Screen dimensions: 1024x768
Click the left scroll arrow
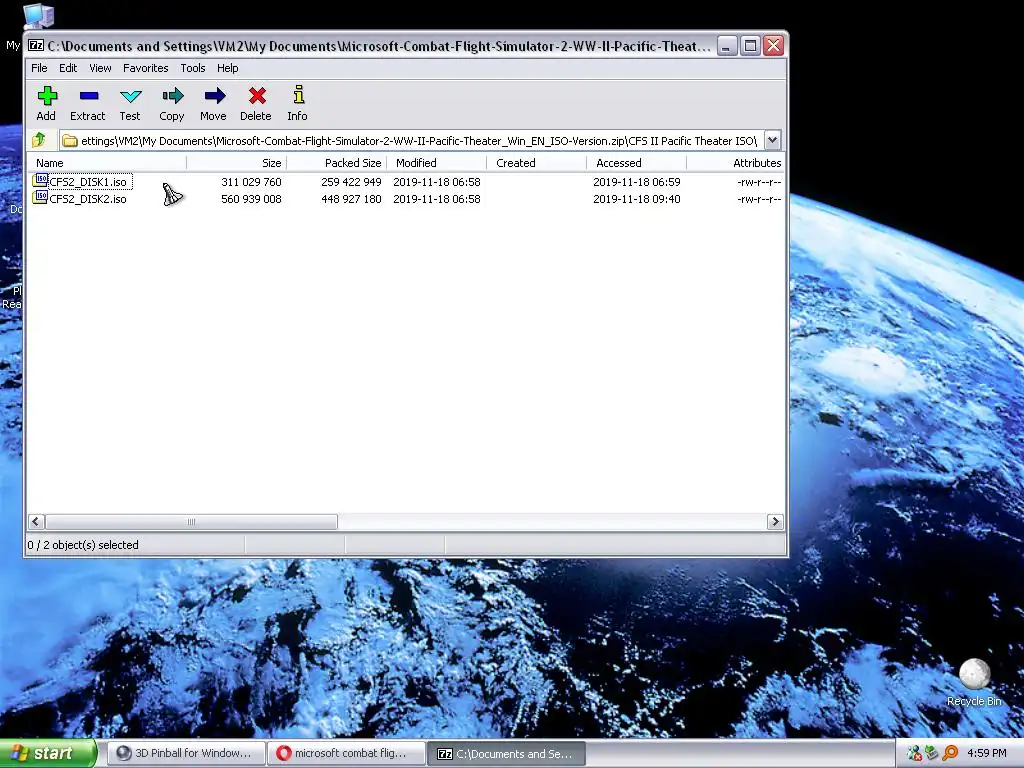36,521
